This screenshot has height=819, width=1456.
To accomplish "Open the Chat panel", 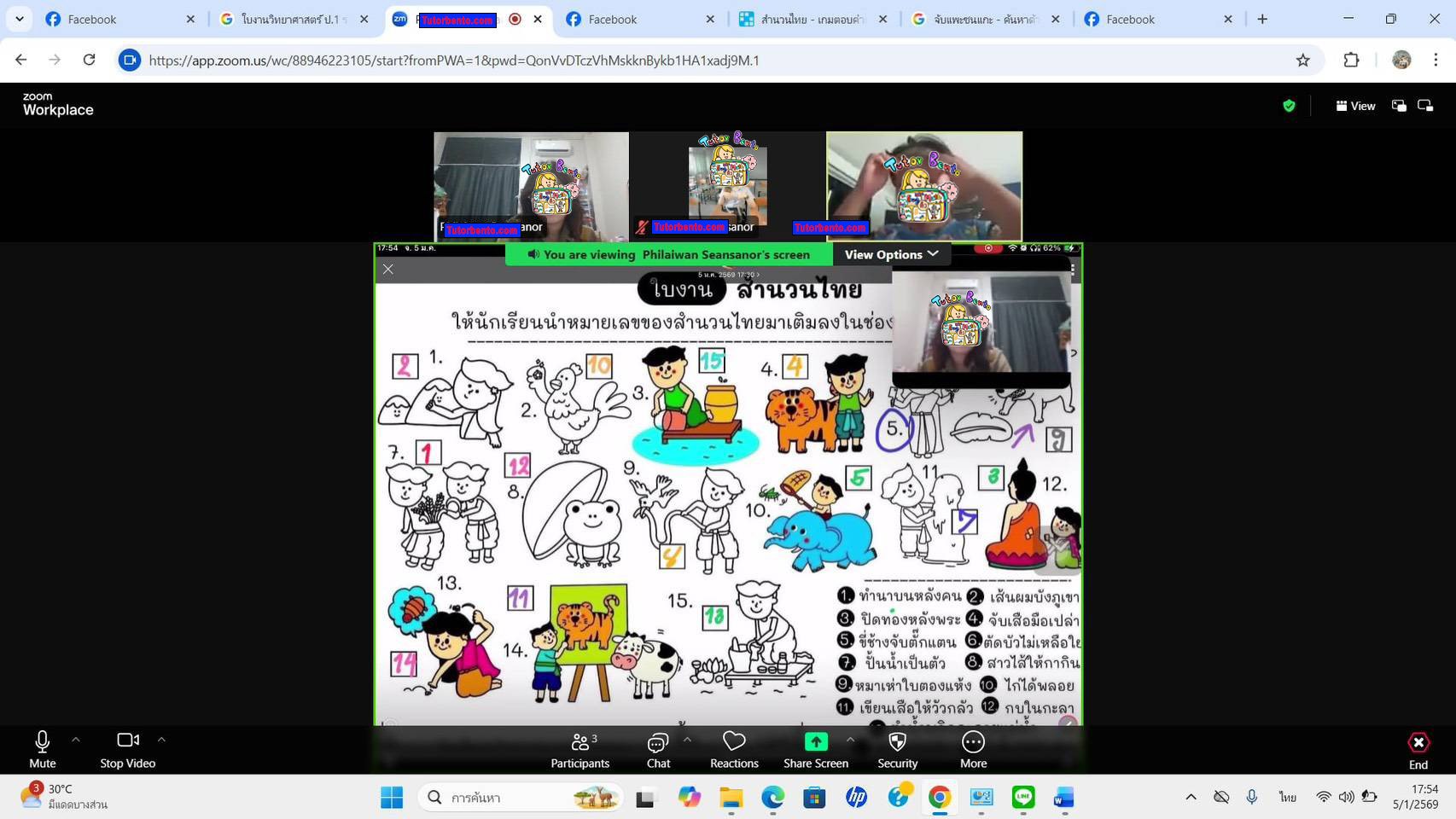I will pyautogui.click(x=658, y=749).
